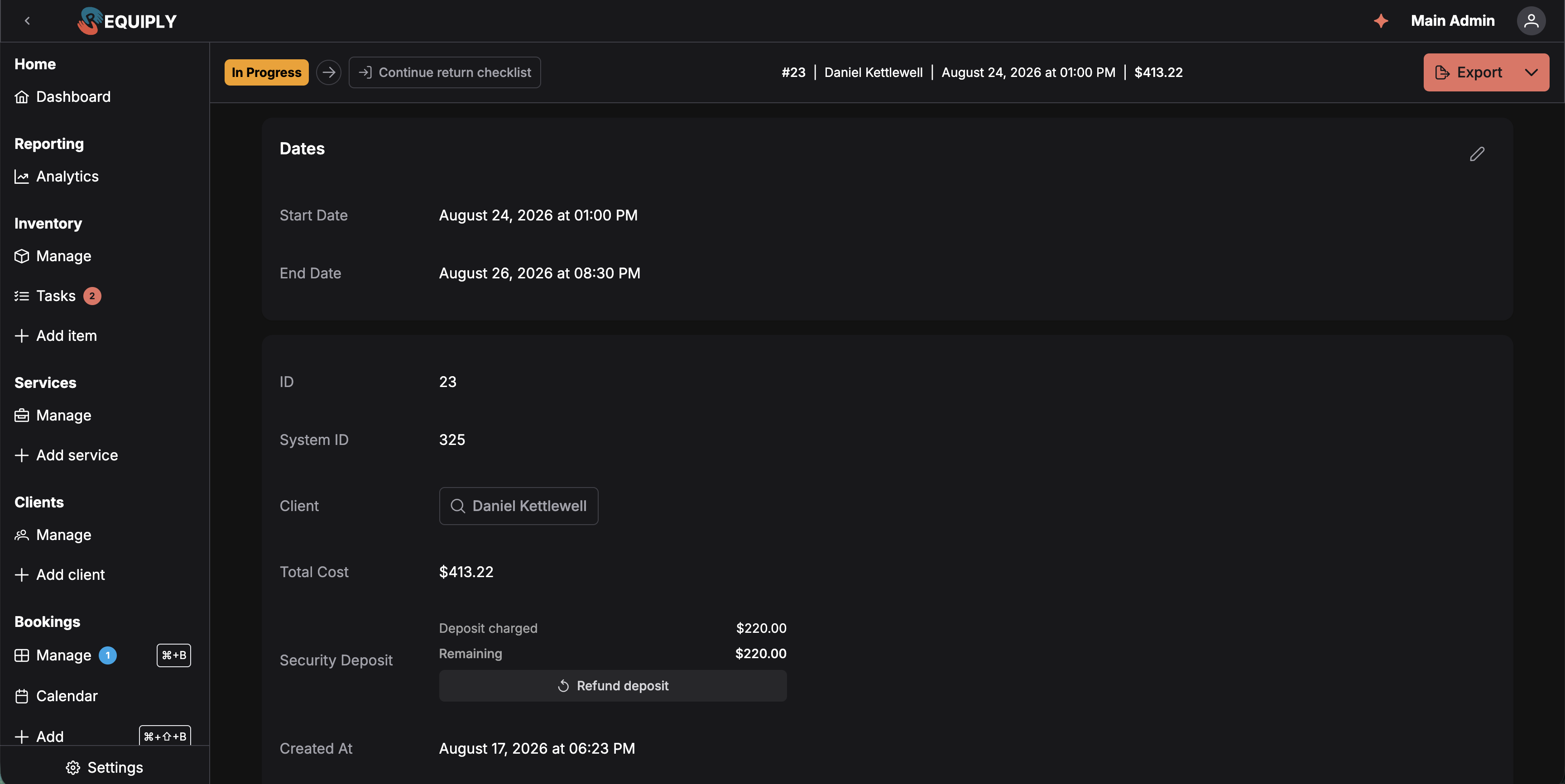Click the Export button

(x=1469, y=72)
